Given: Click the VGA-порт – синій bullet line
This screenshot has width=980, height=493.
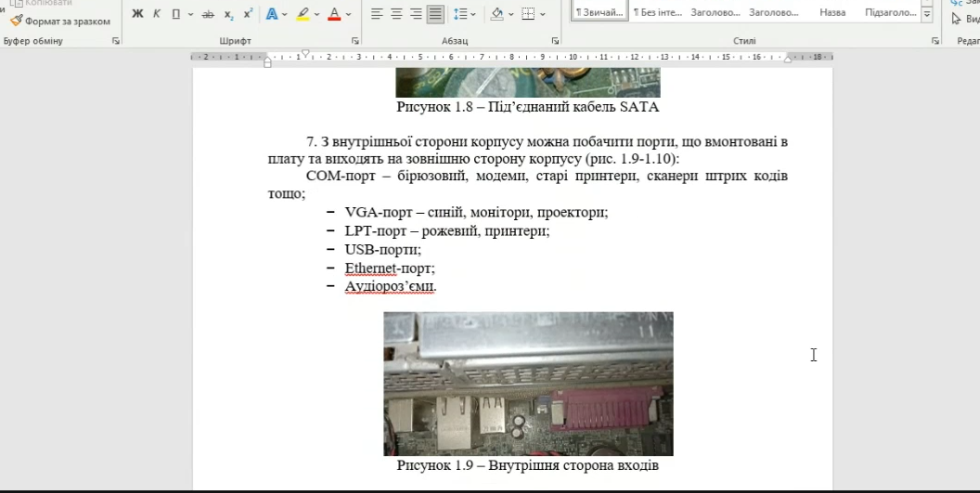Looking at the screenshot, I should tap(476, 212).
